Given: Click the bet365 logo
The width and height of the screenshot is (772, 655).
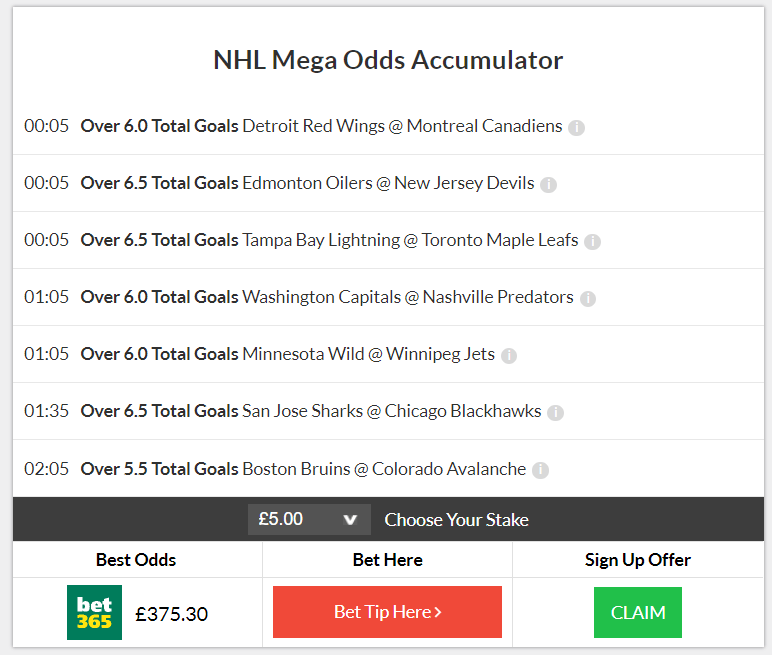Looking at the screenshot, I should pyautogui.click(x=94, y=612).
